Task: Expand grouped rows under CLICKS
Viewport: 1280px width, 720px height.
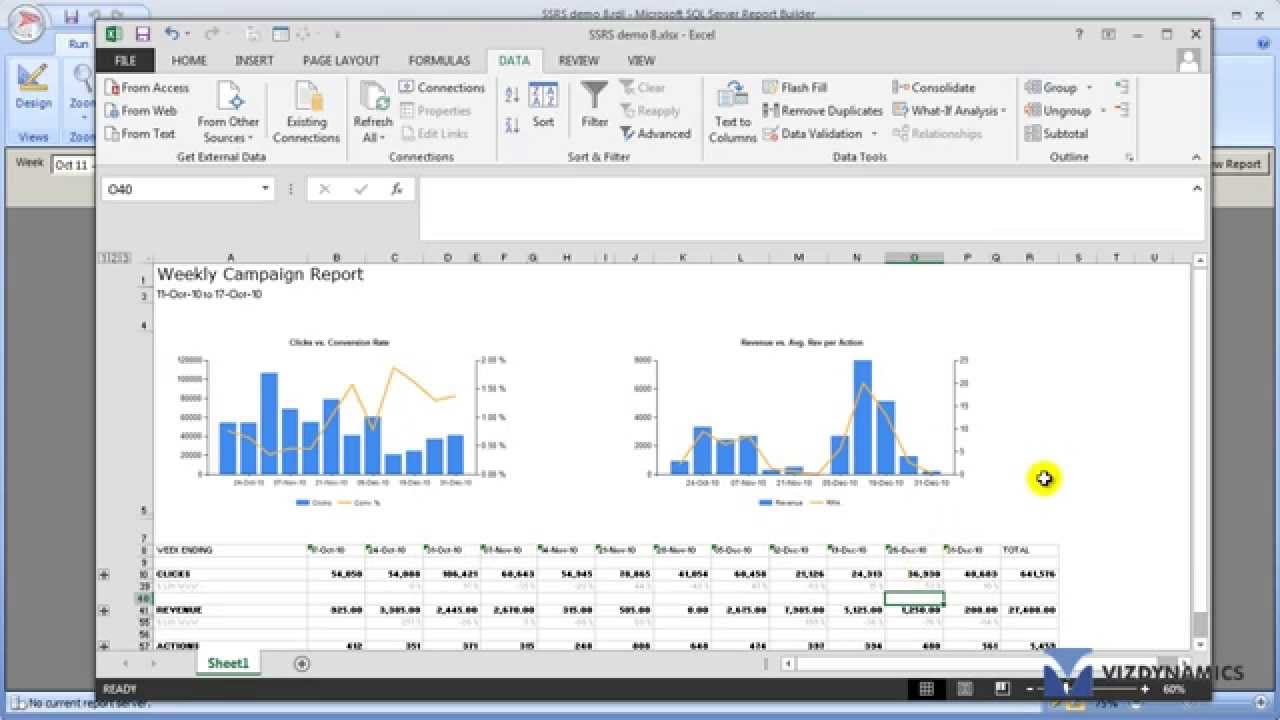Action: 103,575
